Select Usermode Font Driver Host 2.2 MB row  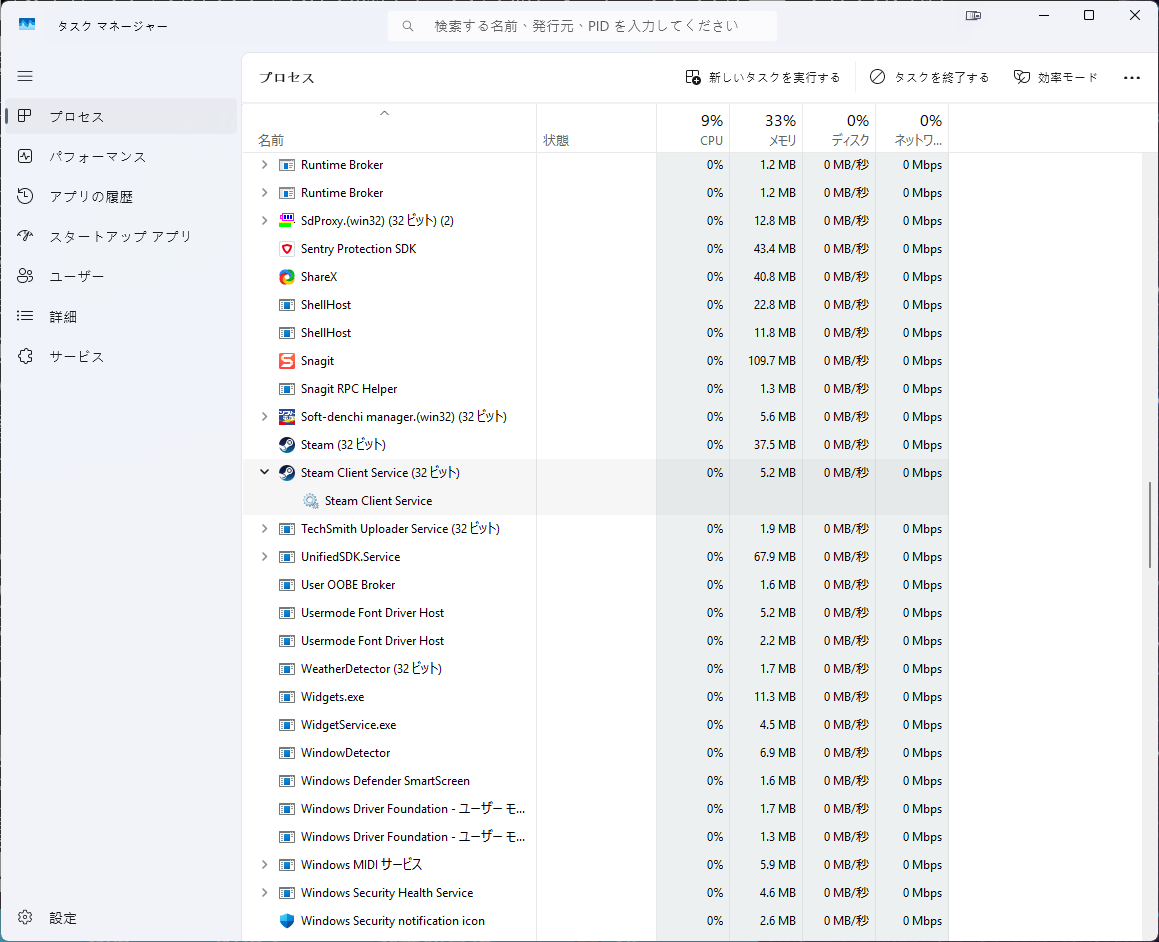pos(596,641)
